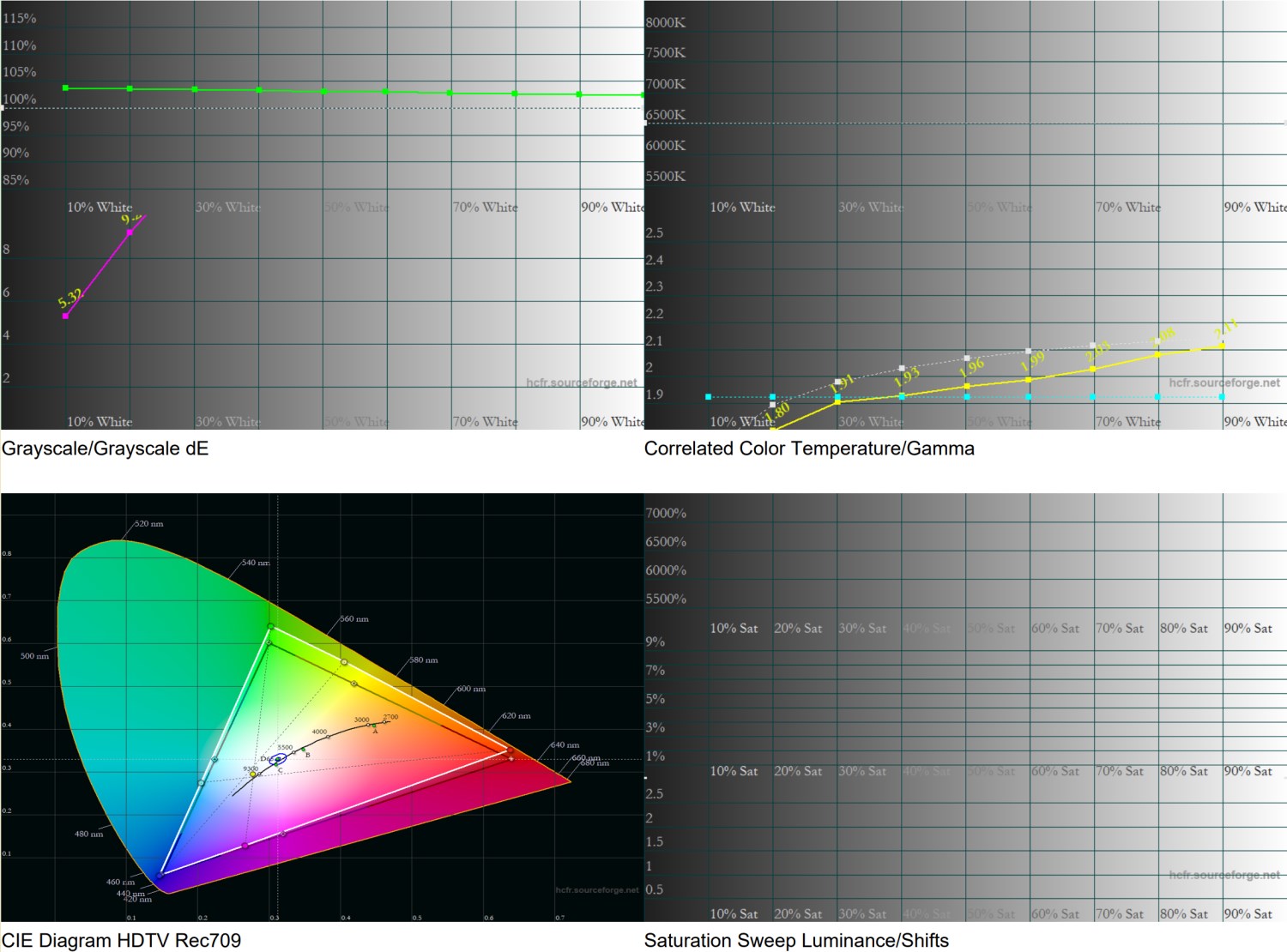Viewport: 1287px width, 952px height.
Task: Select the 3% axis label
Action: pyautogui.click(x=656, y=727)
